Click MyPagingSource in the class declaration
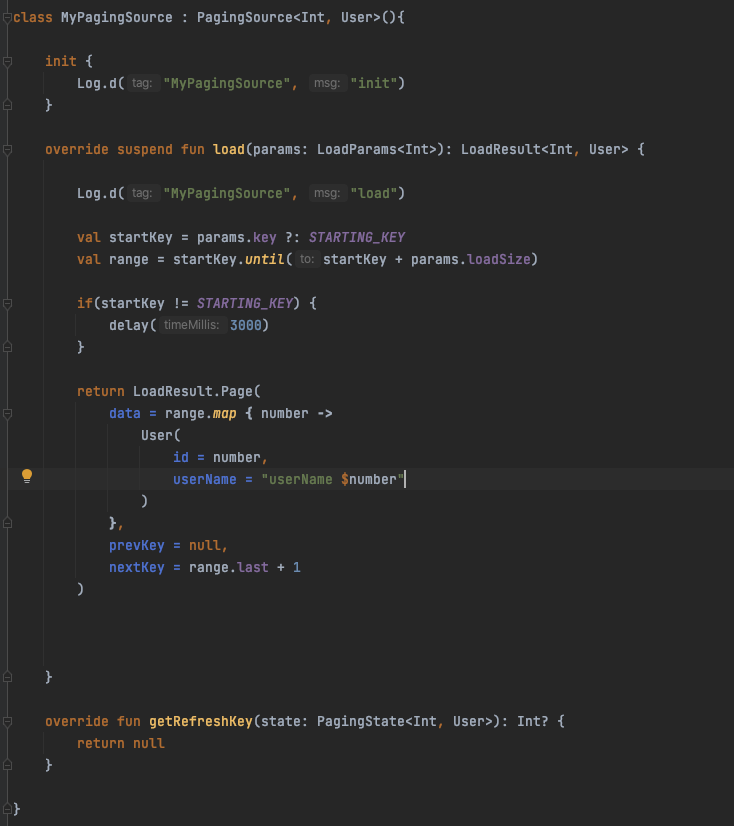 pyautogui.click(x=116, y=17)
